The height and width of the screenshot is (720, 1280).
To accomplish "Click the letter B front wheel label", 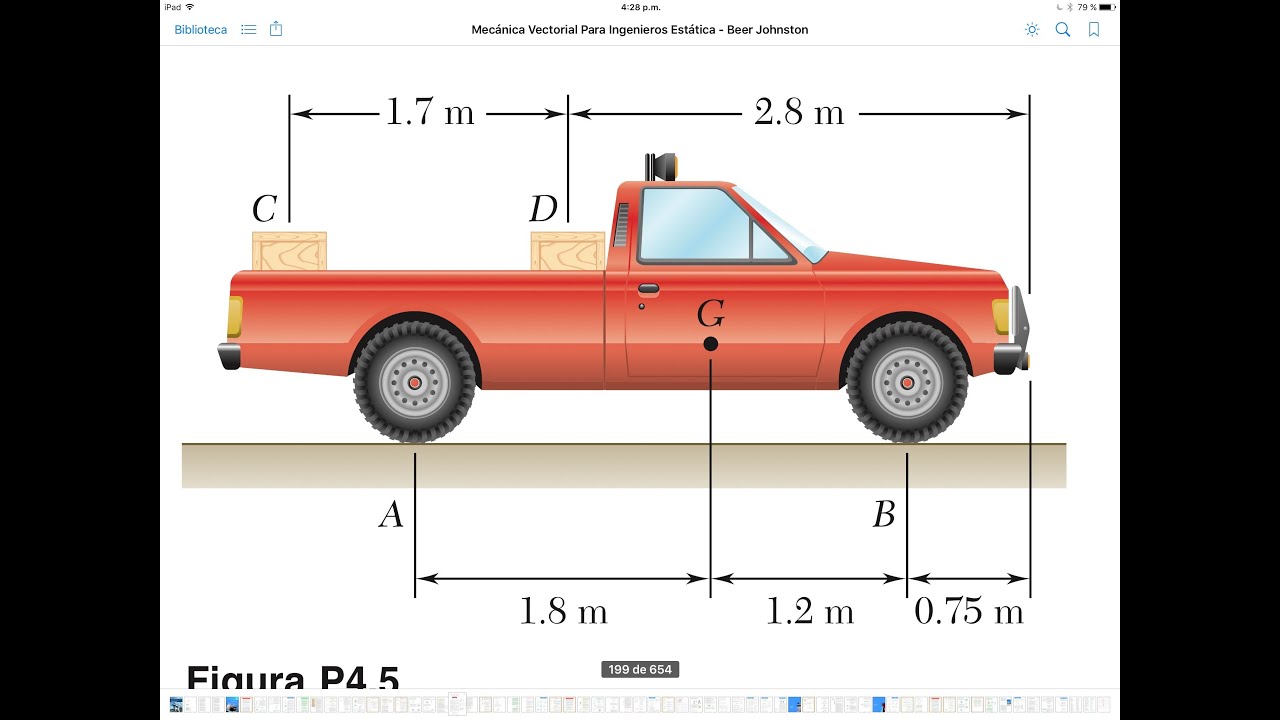I will click(x=883, y=514).
